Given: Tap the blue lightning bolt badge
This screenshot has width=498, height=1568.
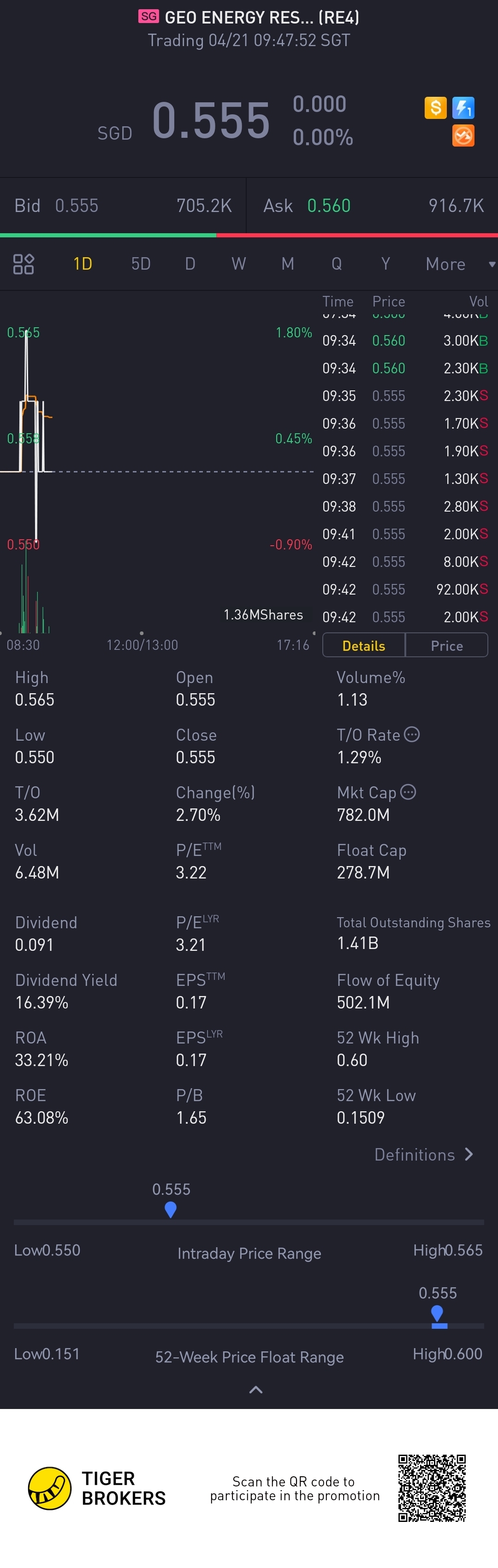Looking at the screenshot, I should coord(463,108).
